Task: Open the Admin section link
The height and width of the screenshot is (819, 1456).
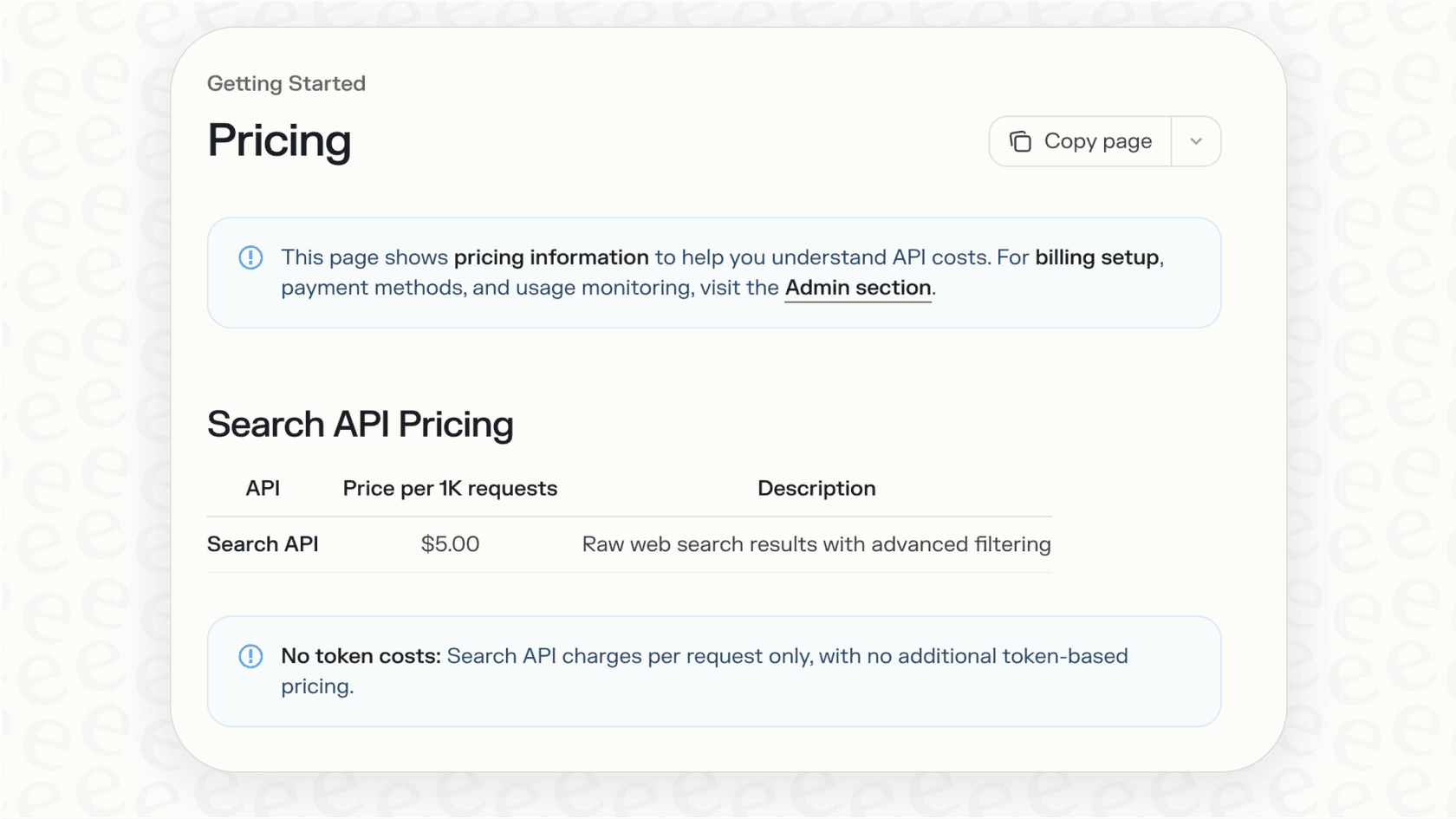Action: coord(857,288)
